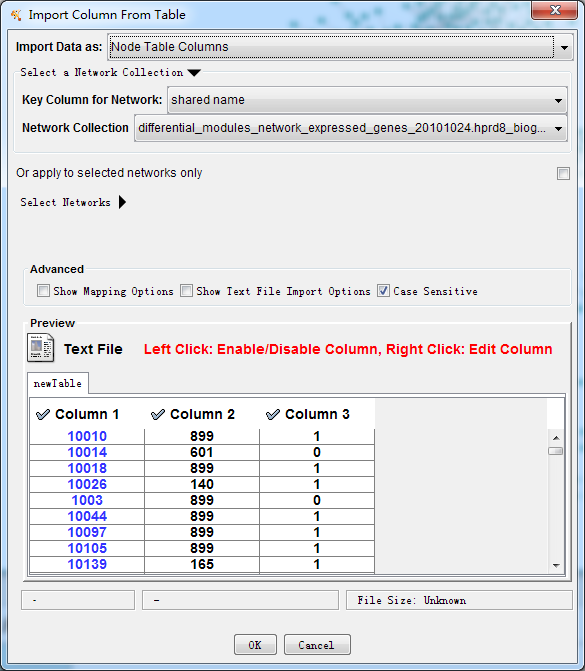Image resolution: width=585 pixels, height=671 pixels.
Task: Toggle Column 1 checkmark icon in header
Action: (x=43, y=414)
